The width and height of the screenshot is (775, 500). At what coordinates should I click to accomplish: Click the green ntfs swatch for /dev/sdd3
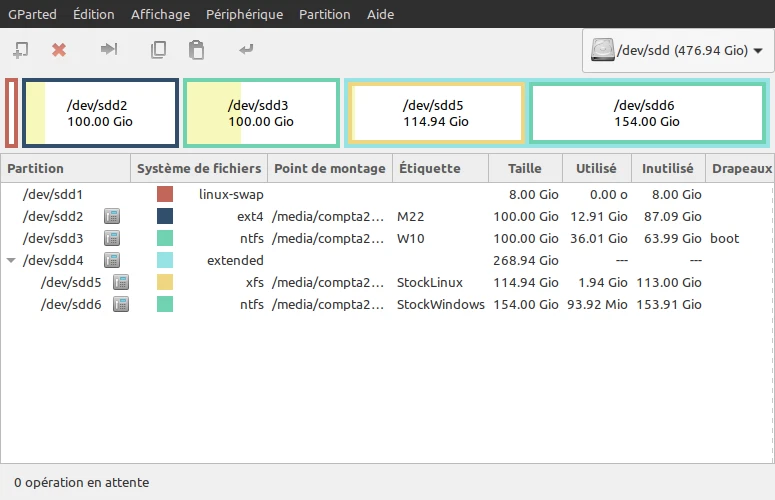click(165, 238)
